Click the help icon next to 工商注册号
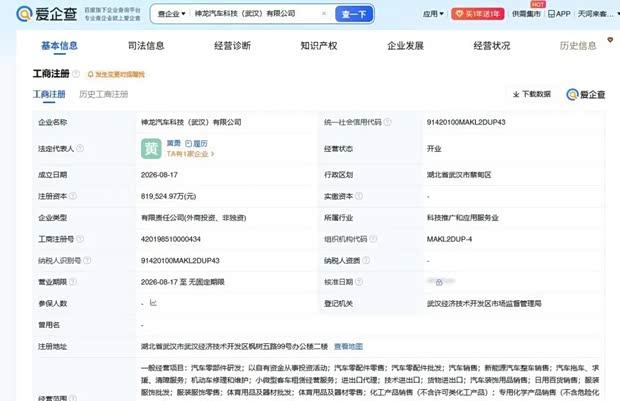This screenshot has height=401, width=620. pos(80,239)
